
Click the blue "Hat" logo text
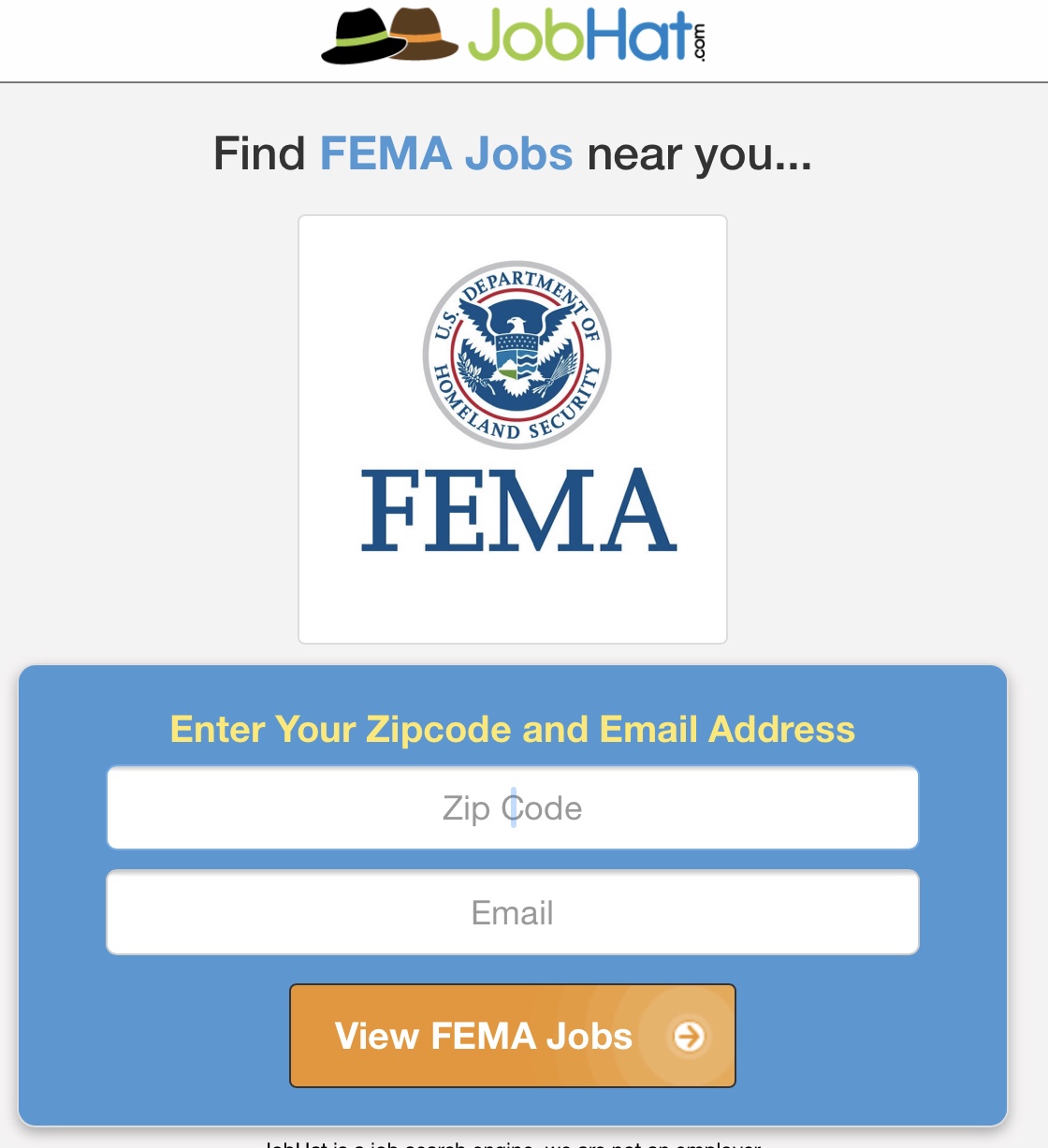[x=638, y=36]
